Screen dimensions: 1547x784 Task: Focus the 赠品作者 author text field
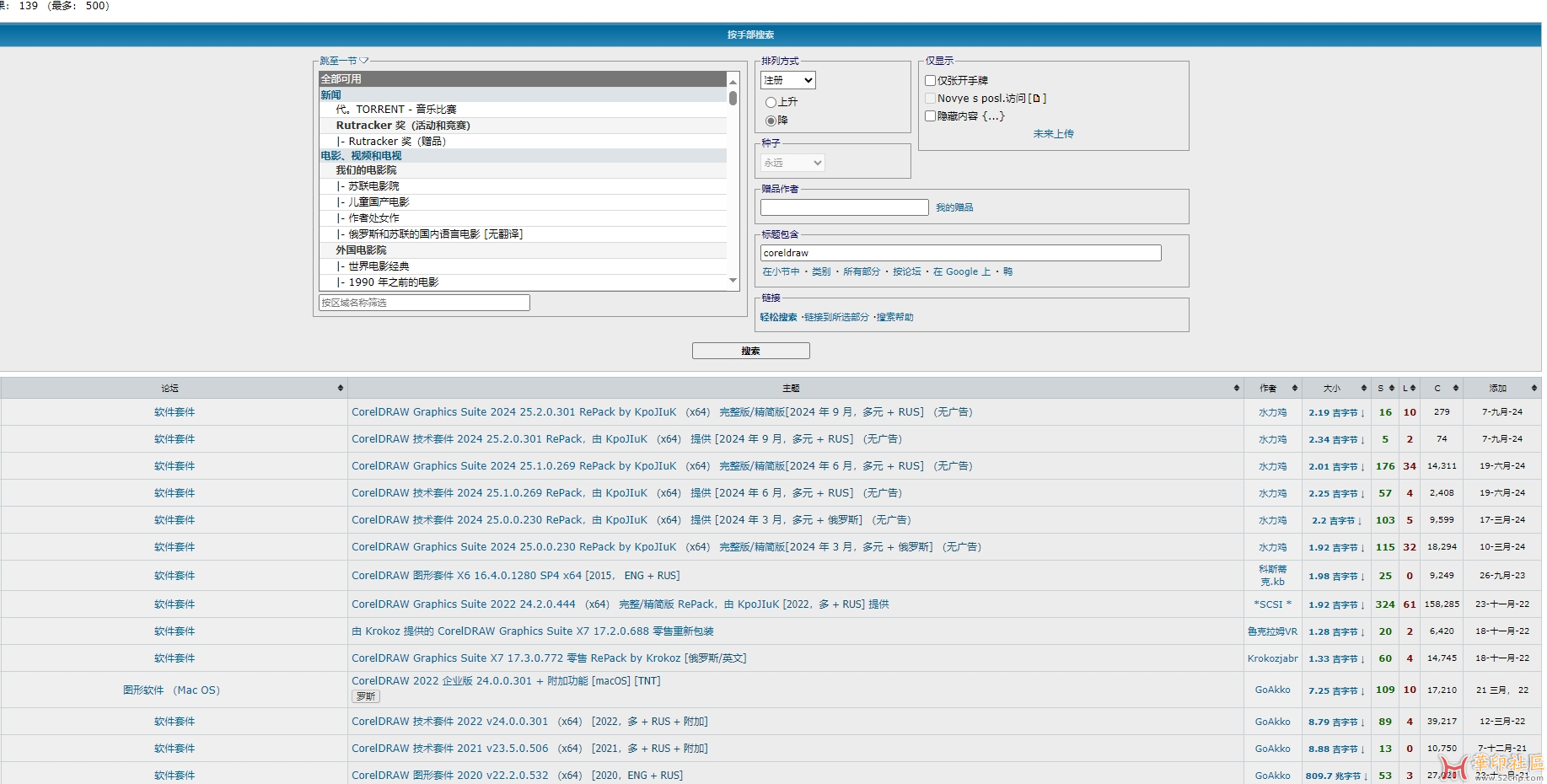pos(844,207)
